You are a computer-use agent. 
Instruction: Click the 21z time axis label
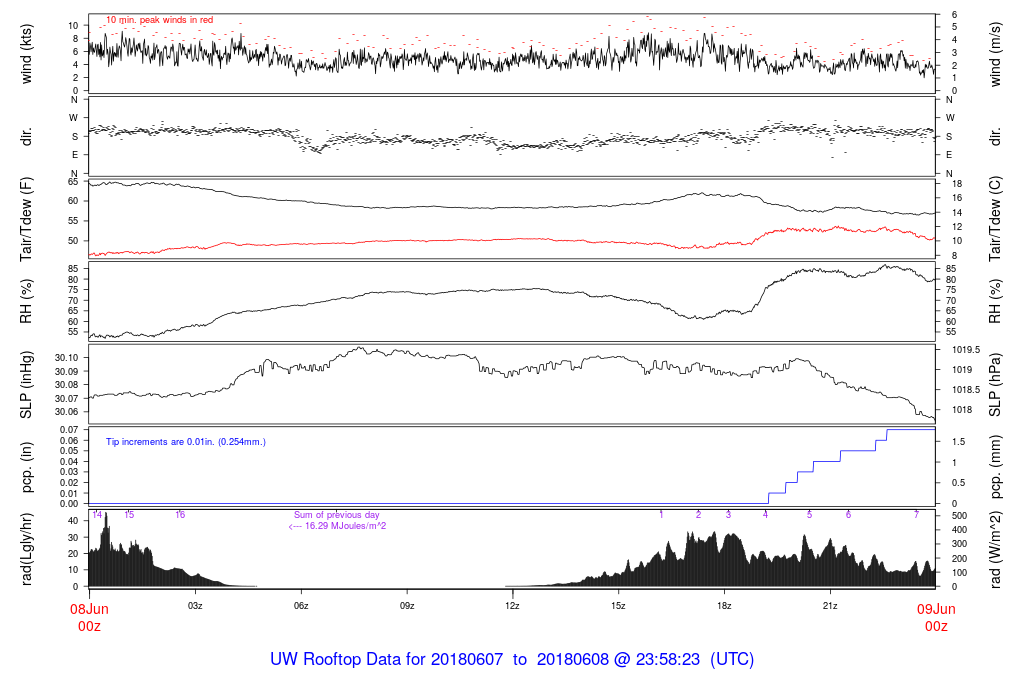(830, 606)
